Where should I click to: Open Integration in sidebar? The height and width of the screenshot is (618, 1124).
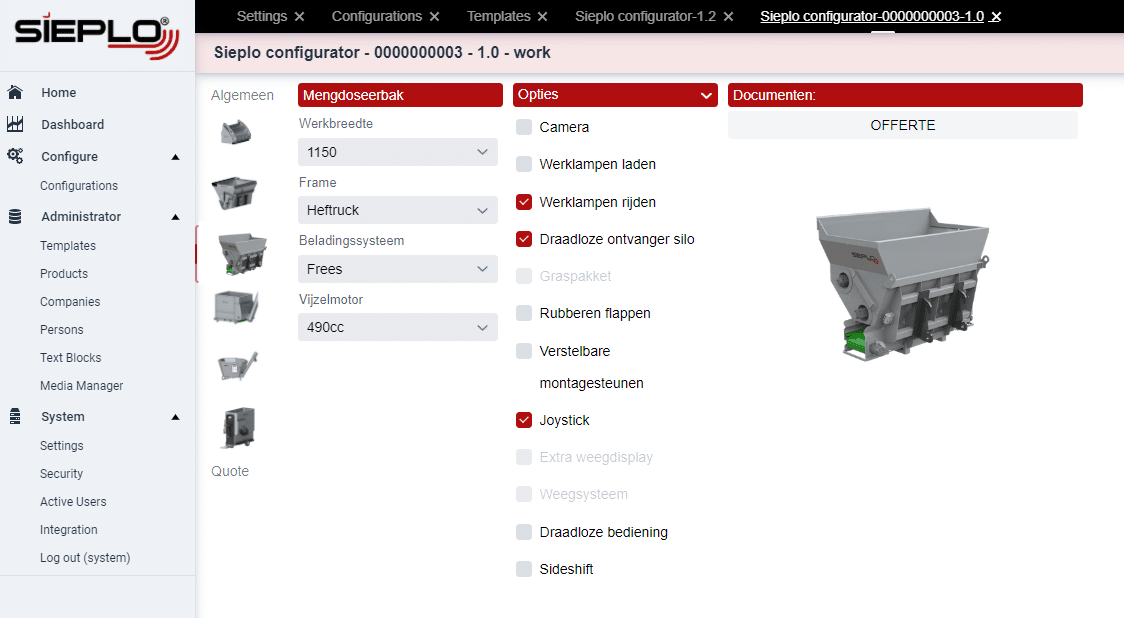pyautogui.click(x=69, y=529)
